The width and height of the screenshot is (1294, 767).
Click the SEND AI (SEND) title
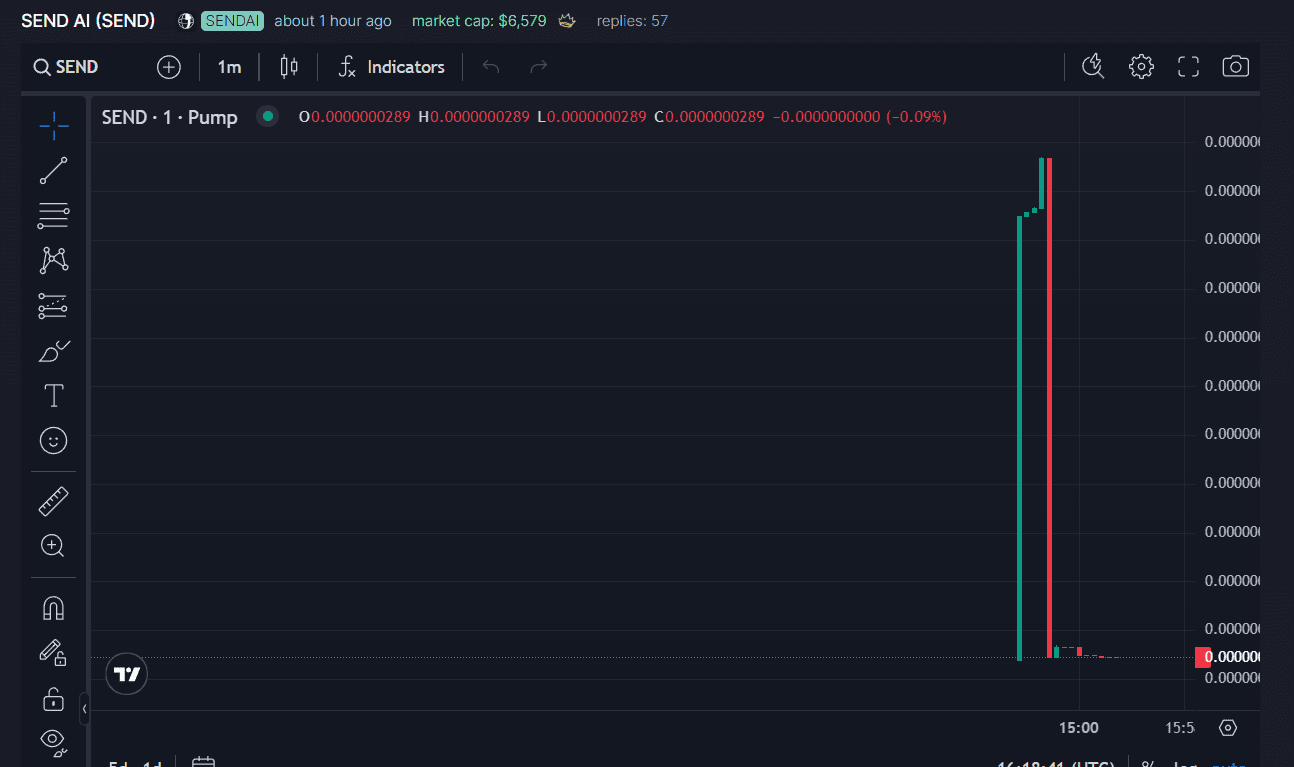[88, 20]
